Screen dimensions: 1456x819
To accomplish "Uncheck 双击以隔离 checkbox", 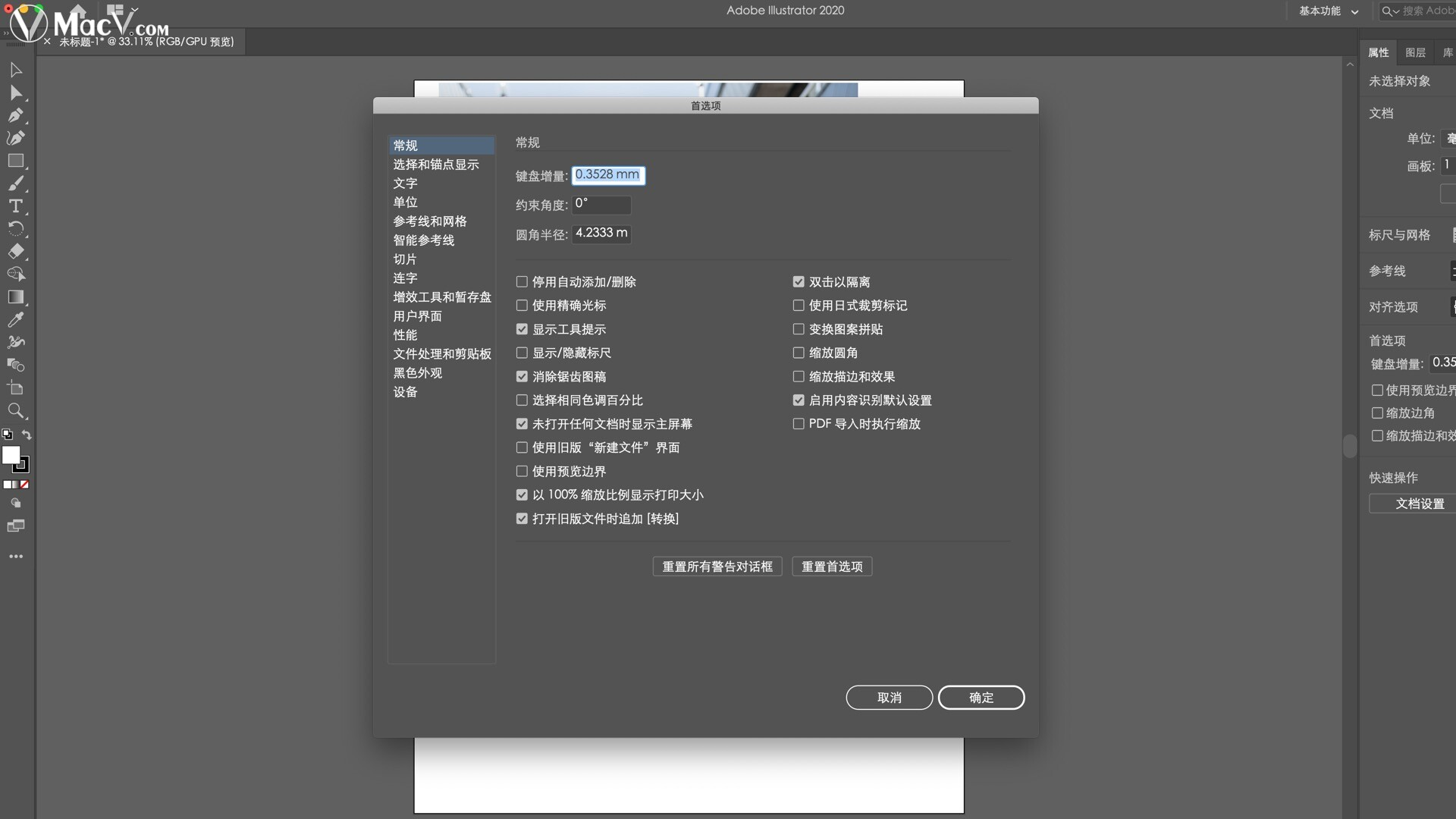I will tap(799, 282).
